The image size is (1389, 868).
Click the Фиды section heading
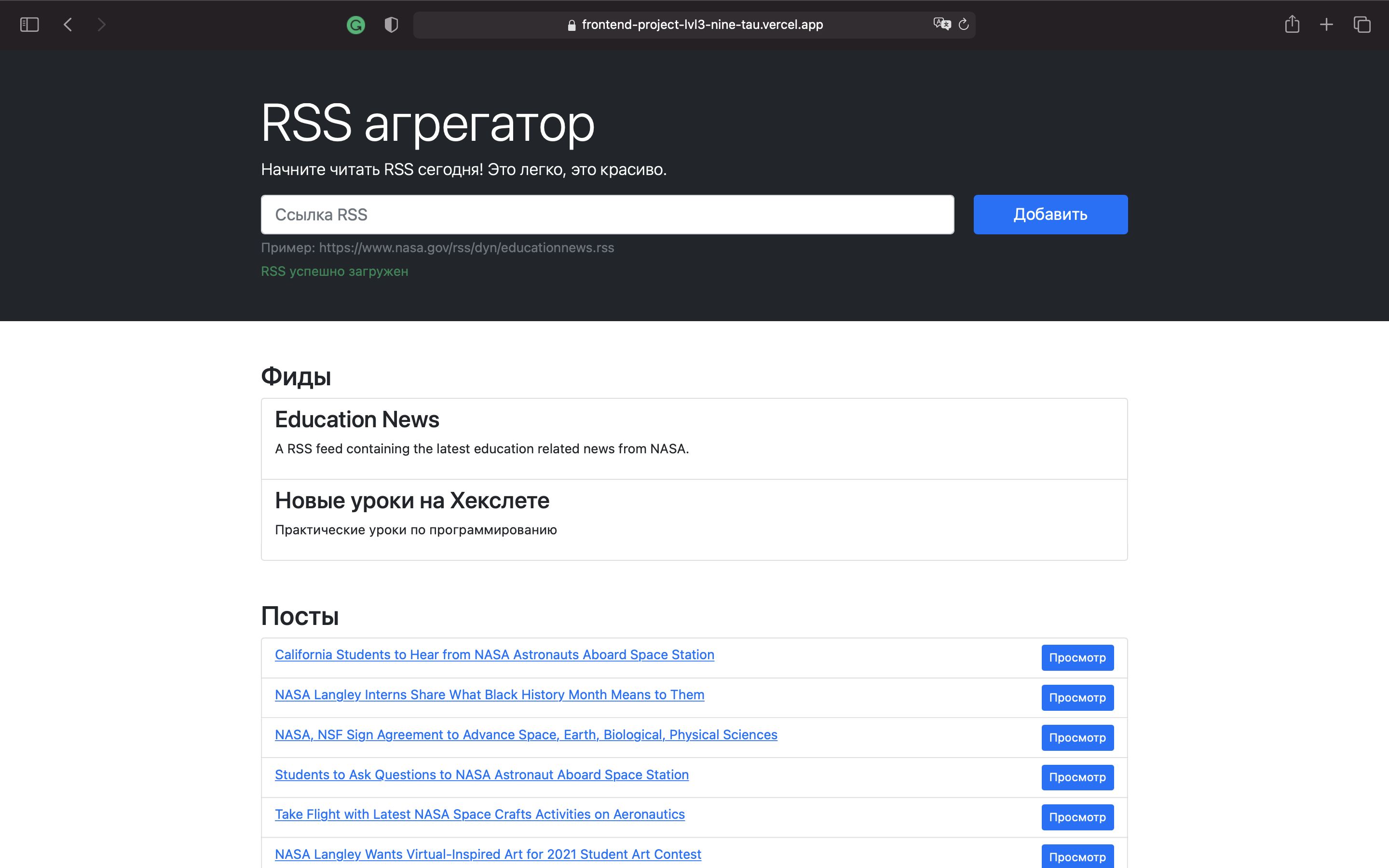(296, 377)
